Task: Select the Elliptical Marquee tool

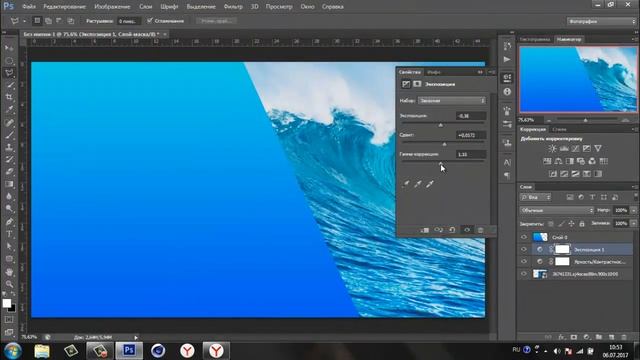Action: coord(9,61)
